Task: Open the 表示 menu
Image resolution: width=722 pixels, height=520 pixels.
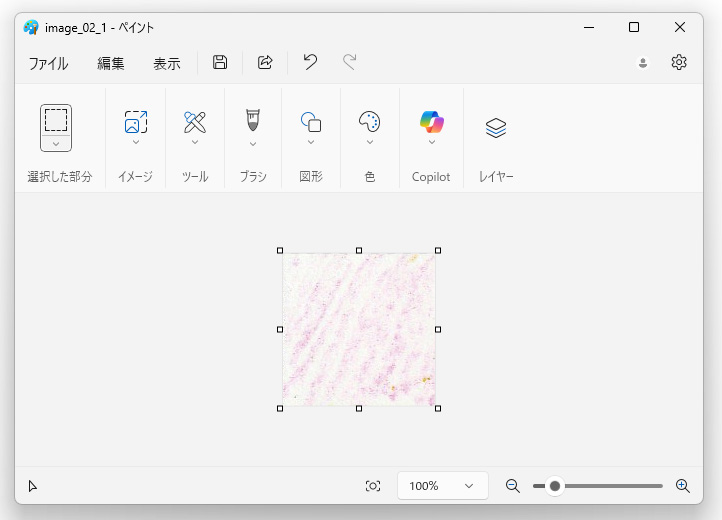Action: click(x=167, y=63)
